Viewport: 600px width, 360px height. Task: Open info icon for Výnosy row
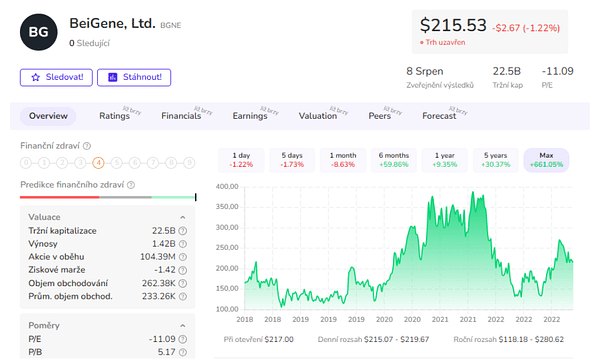pos(183,244)
